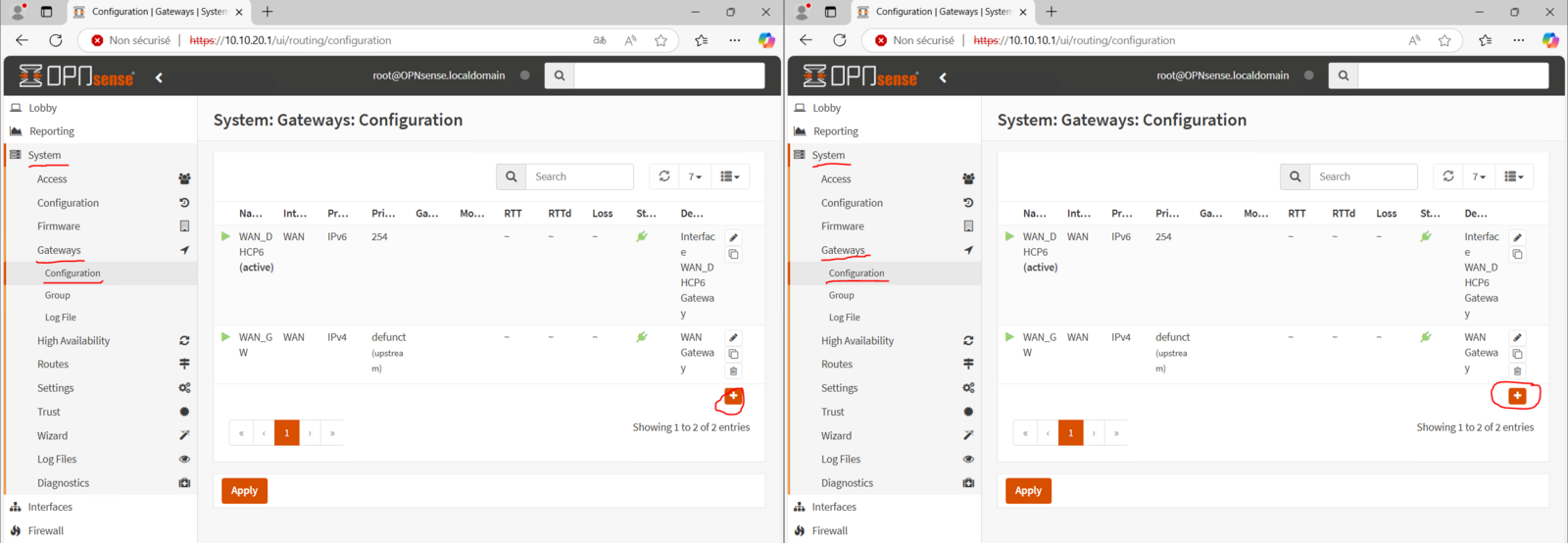Collapse the OPNsense sidebar on 10.10.20.1

[159, 76]
